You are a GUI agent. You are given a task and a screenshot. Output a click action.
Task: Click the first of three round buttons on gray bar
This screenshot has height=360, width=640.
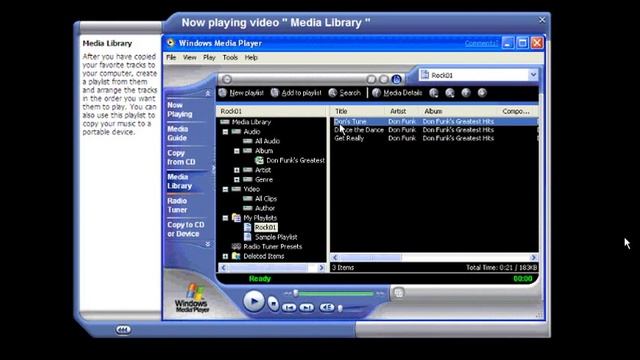tap(371, 79)
